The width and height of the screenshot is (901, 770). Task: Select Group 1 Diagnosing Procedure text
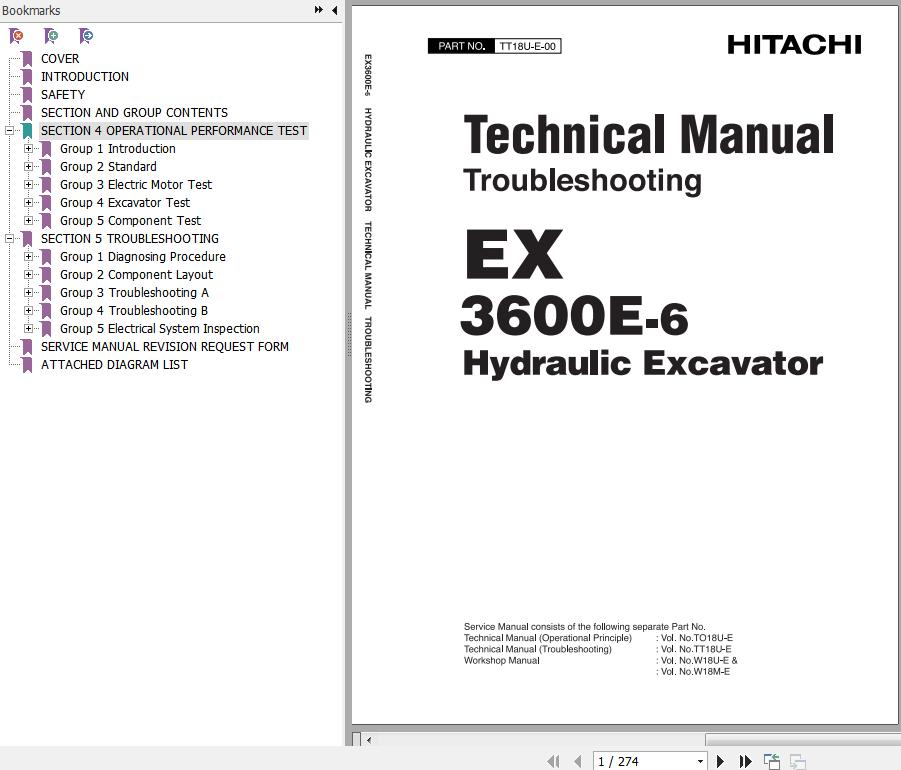point(143,257)
